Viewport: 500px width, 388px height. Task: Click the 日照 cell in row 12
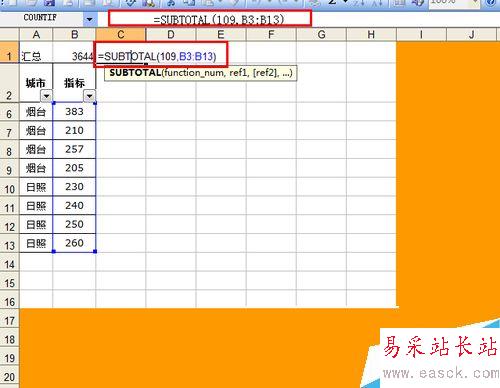click(x=36, y=225)
